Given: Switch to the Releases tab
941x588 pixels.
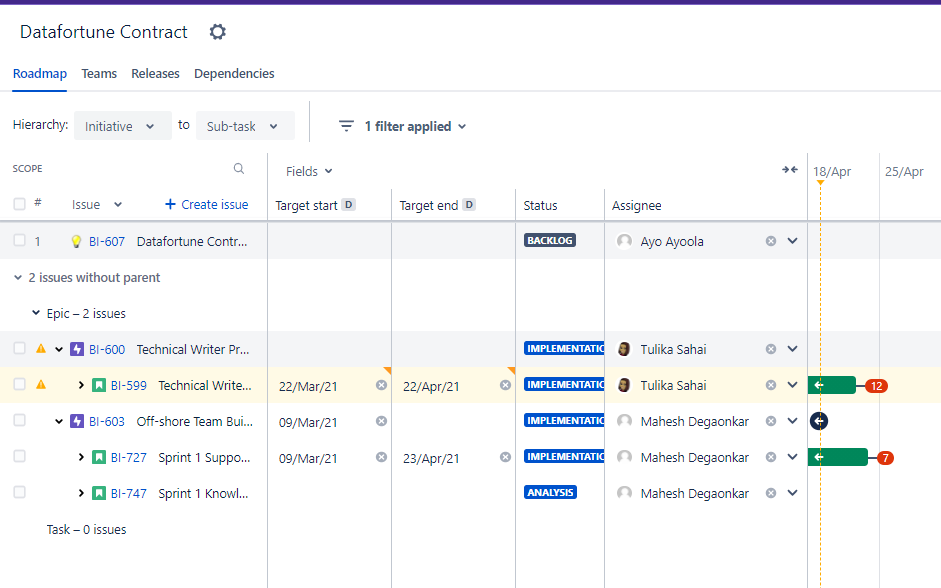Looking at the screenshot, I should point(155,74).
